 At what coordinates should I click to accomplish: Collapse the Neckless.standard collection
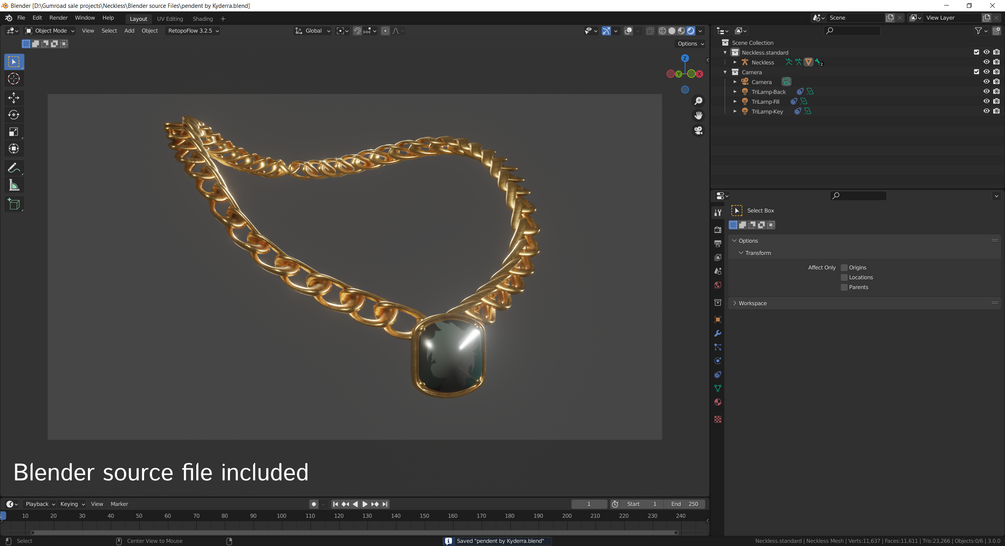point(726,53)
